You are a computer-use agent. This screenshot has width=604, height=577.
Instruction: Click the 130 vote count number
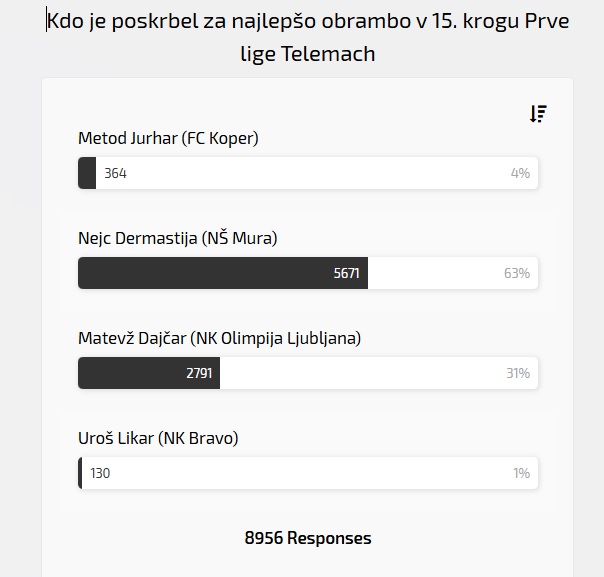pos(100,473)
